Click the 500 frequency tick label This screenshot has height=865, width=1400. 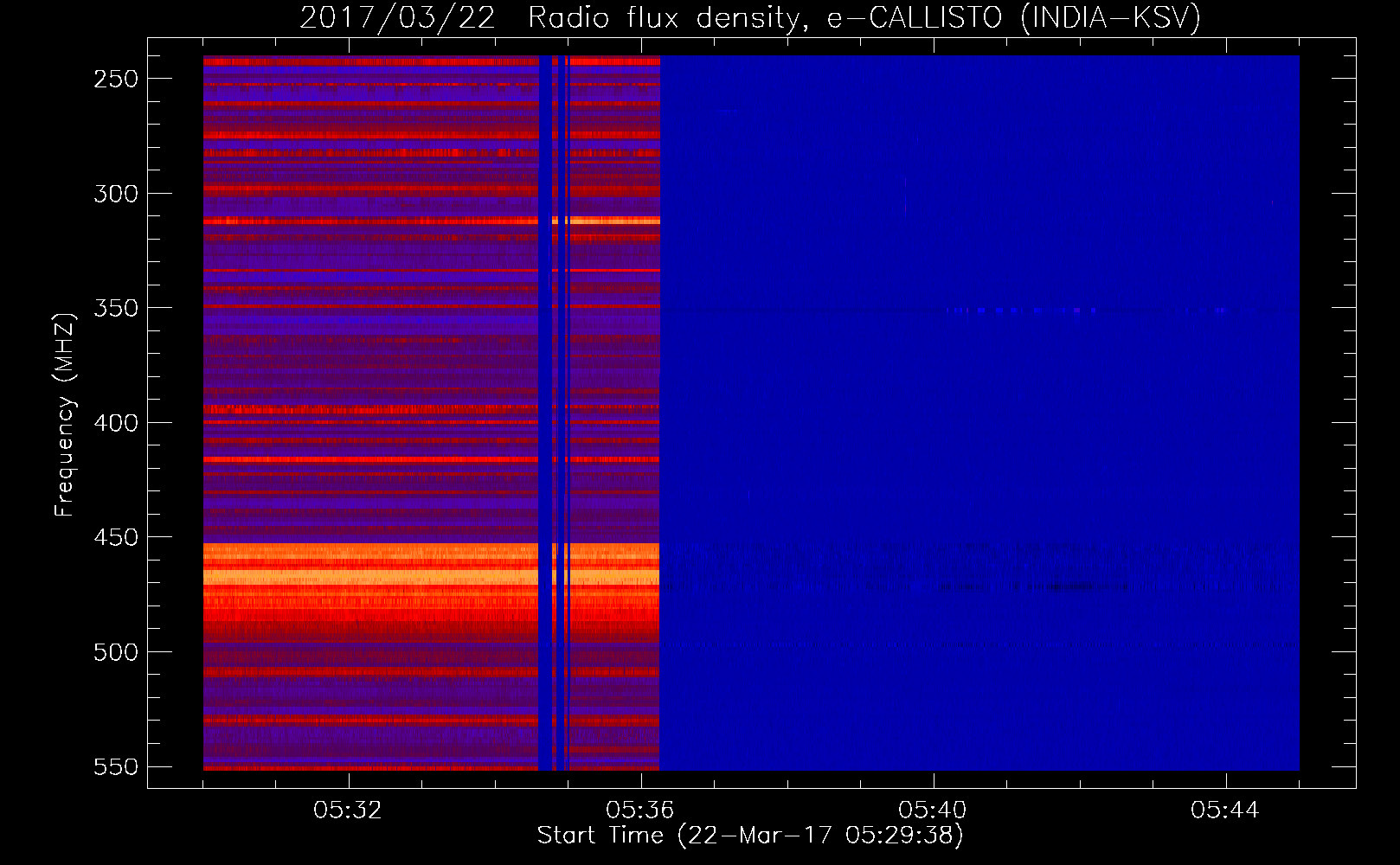pos(116,652)
